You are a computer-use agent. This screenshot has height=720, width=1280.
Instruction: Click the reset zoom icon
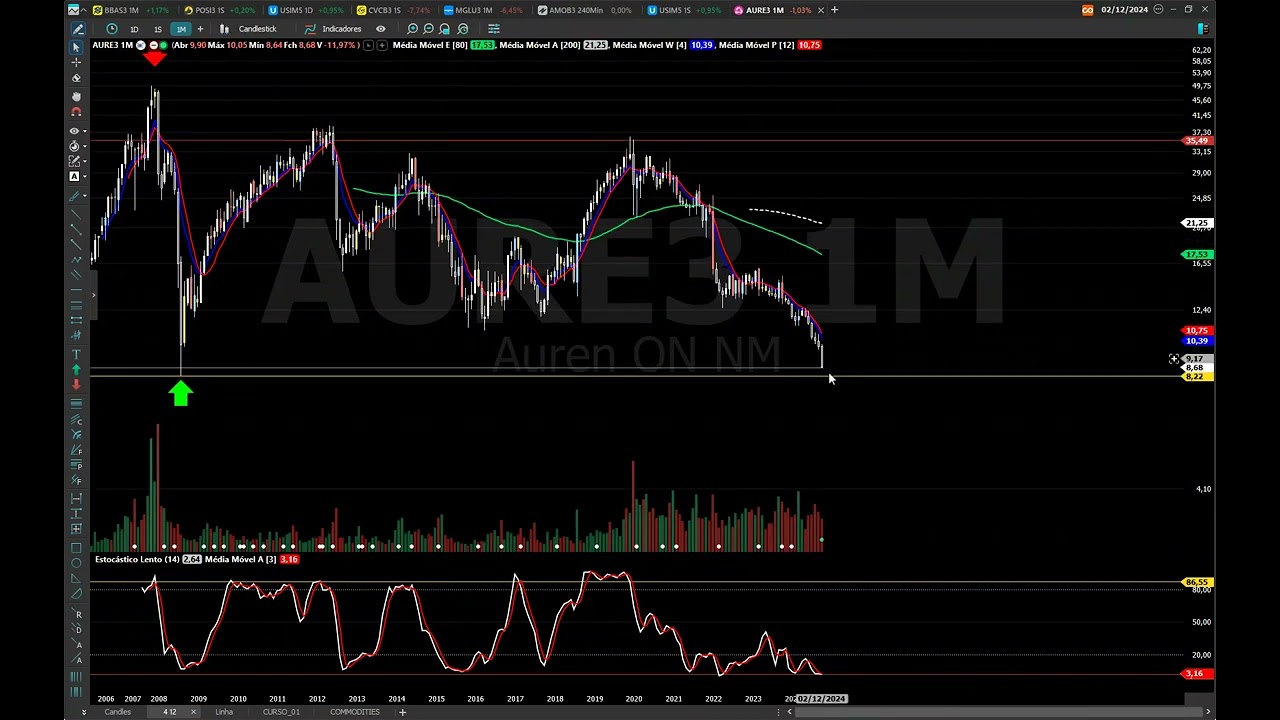click(x=462, y=29)
